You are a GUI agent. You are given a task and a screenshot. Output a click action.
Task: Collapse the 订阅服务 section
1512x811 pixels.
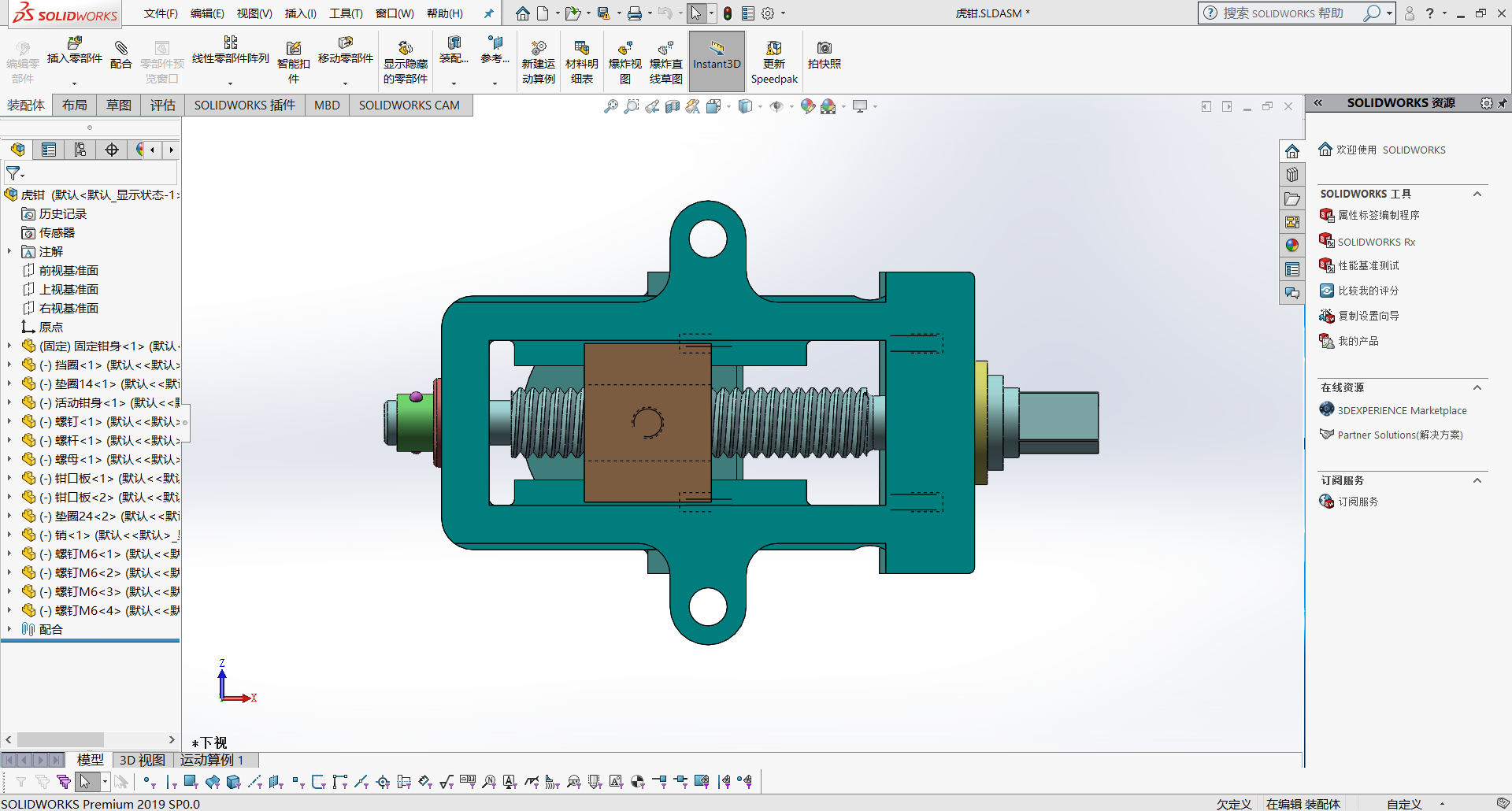click(1477, 480)
